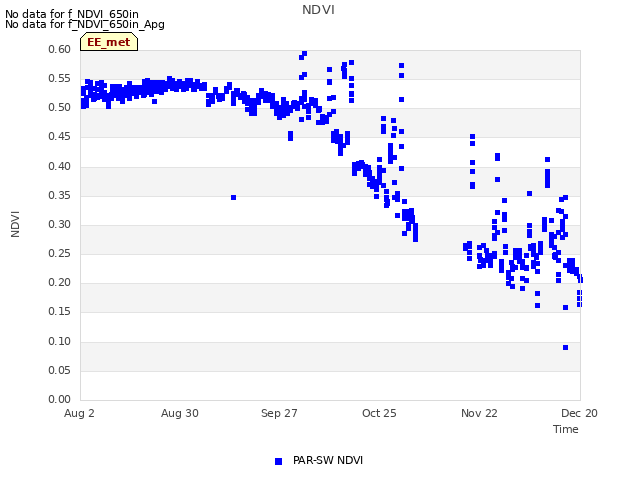This screenshot has height=480, width=640.
Task: Click the 0.10 y-axis tick label
Action: tap(60, 341)
